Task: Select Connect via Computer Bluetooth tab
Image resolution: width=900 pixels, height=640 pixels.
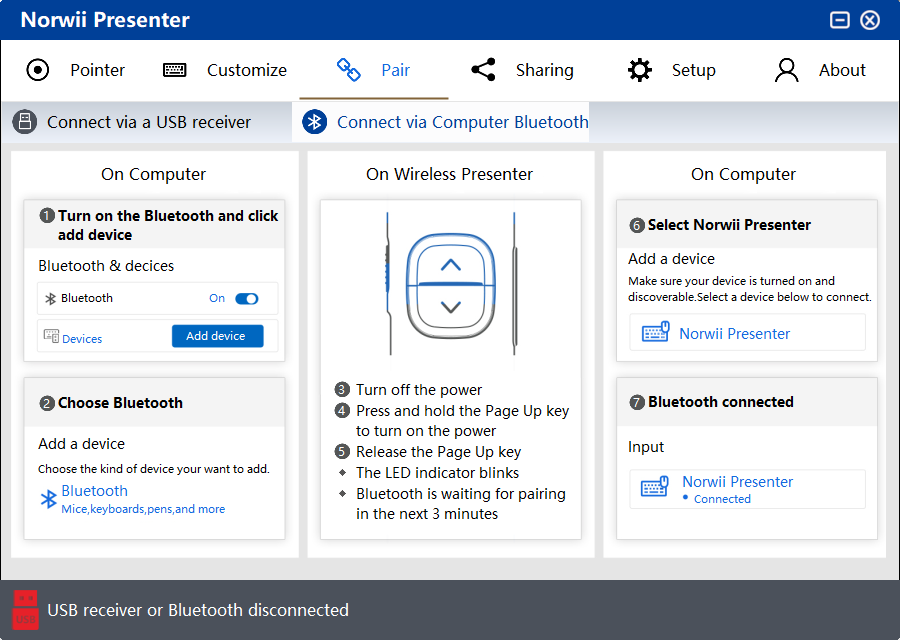Action: tap(440, 122)
